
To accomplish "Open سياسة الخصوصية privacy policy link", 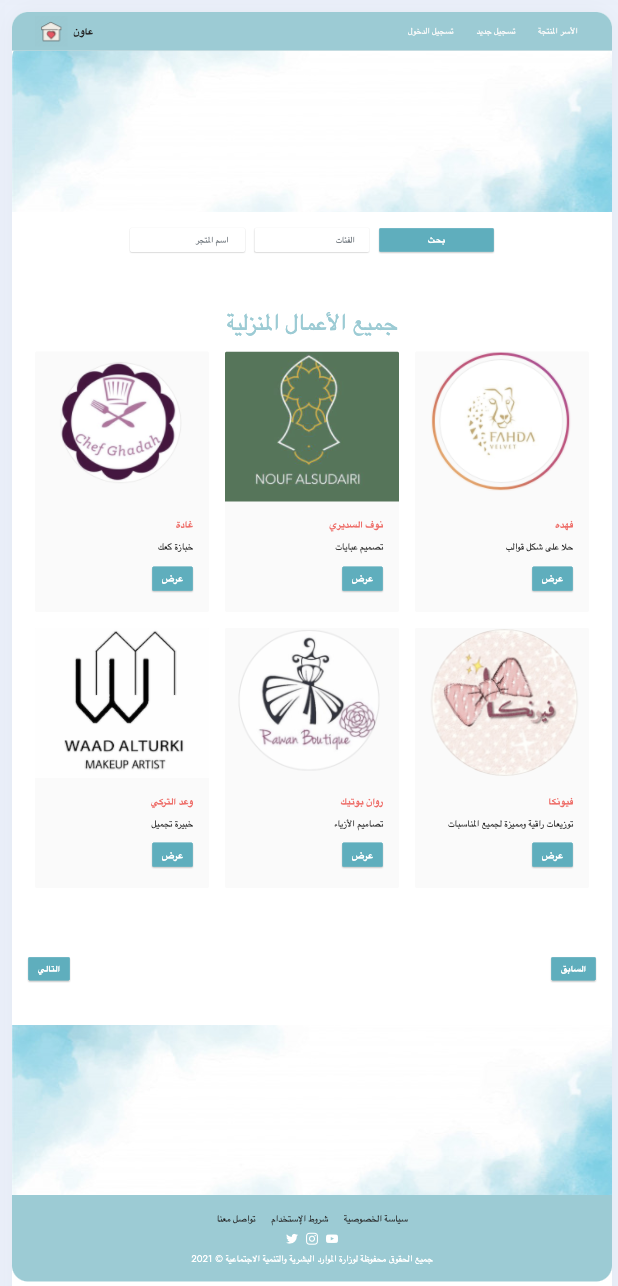I will pyautogui.click(x=376, y=1219).
